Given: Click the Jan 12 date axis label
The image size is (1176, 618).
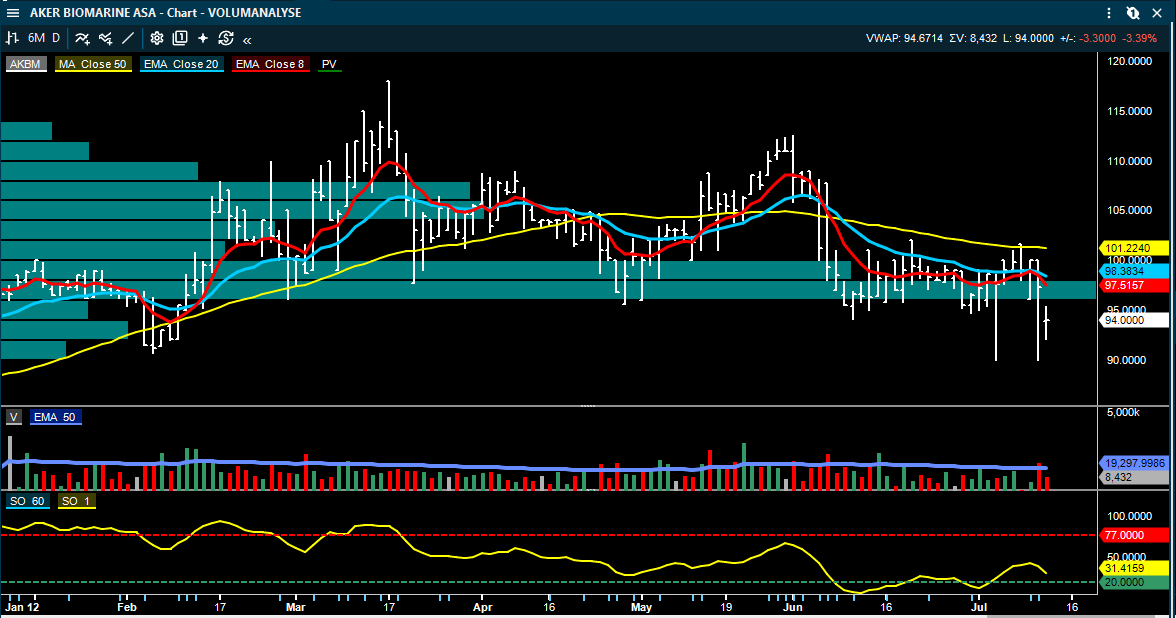Looking at the screenshot, I should point(22,607).
